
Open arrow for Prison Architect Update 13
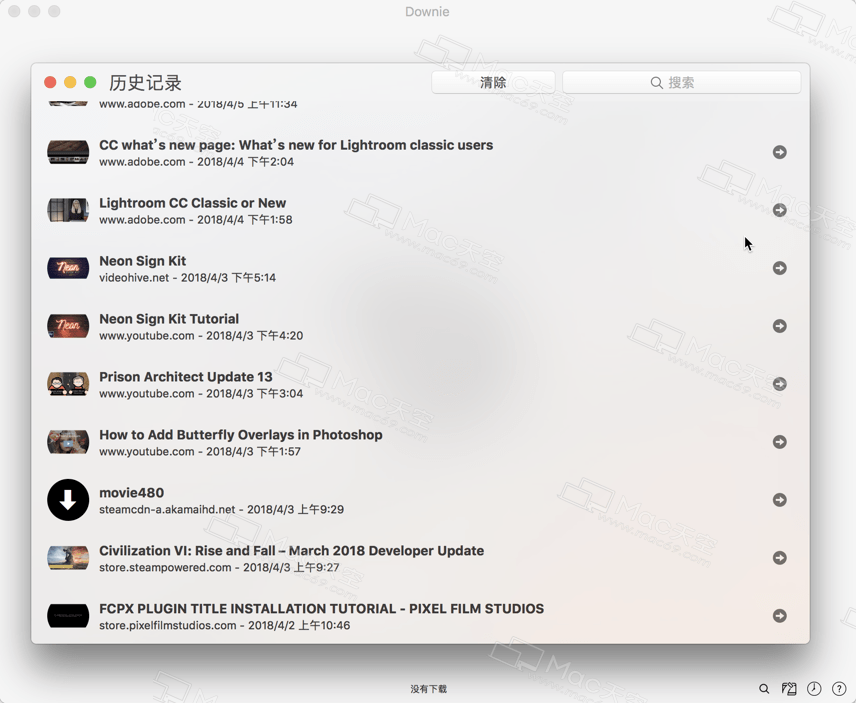tap(780, 384)
